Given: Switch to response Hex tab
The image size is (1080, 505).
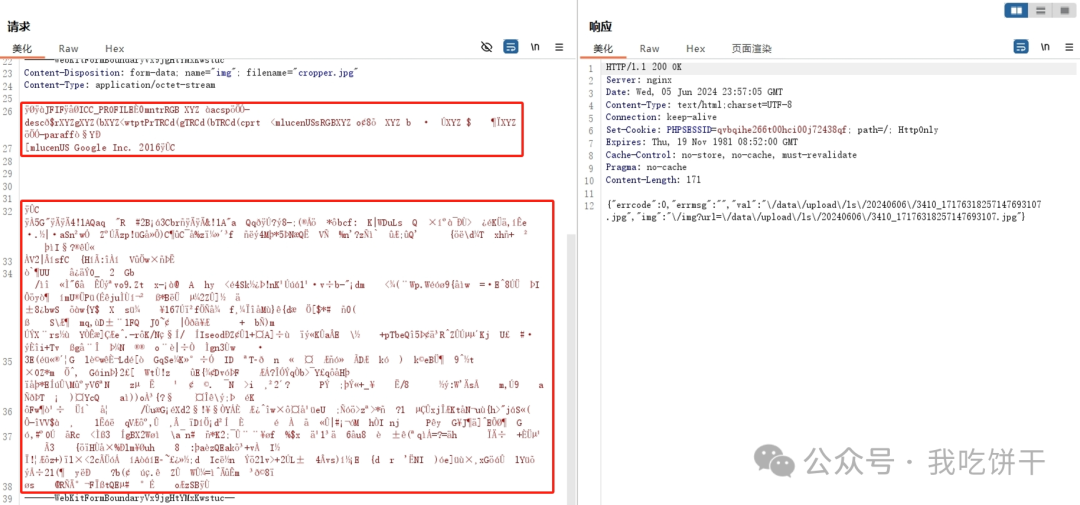Looking at the screenshot, I should (x=696, y=49).
